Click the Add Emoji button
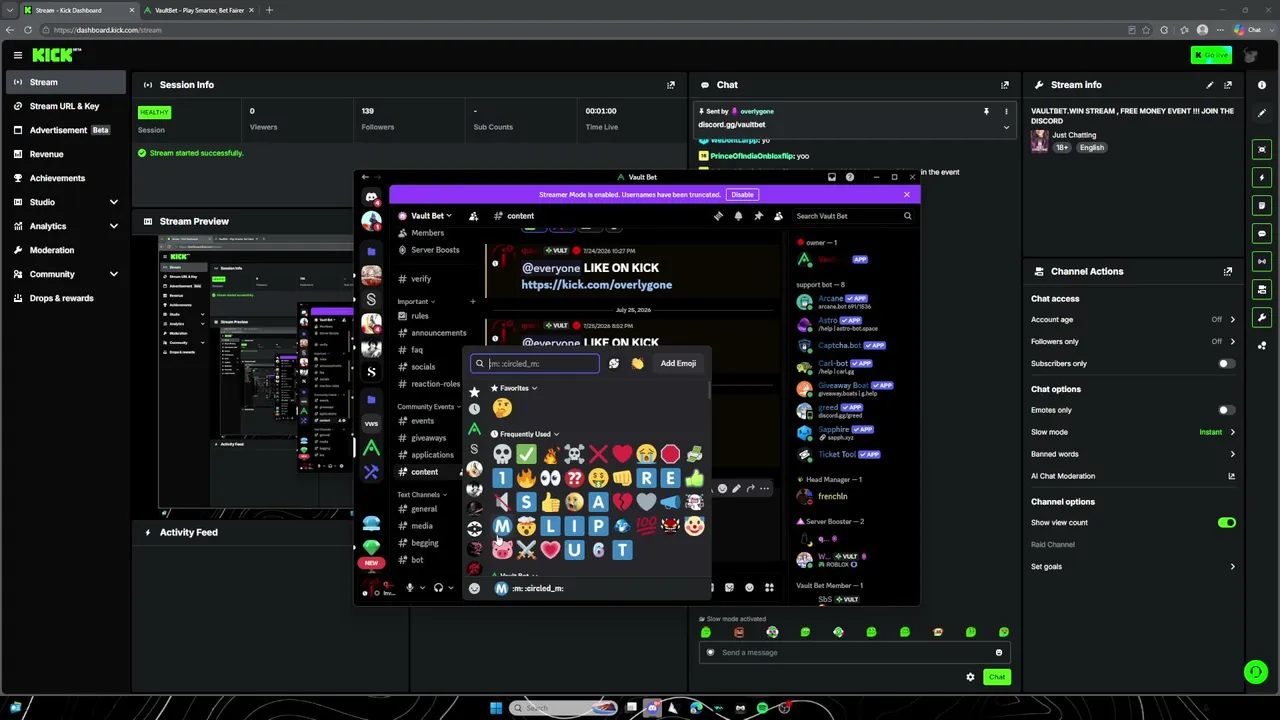 678,364
